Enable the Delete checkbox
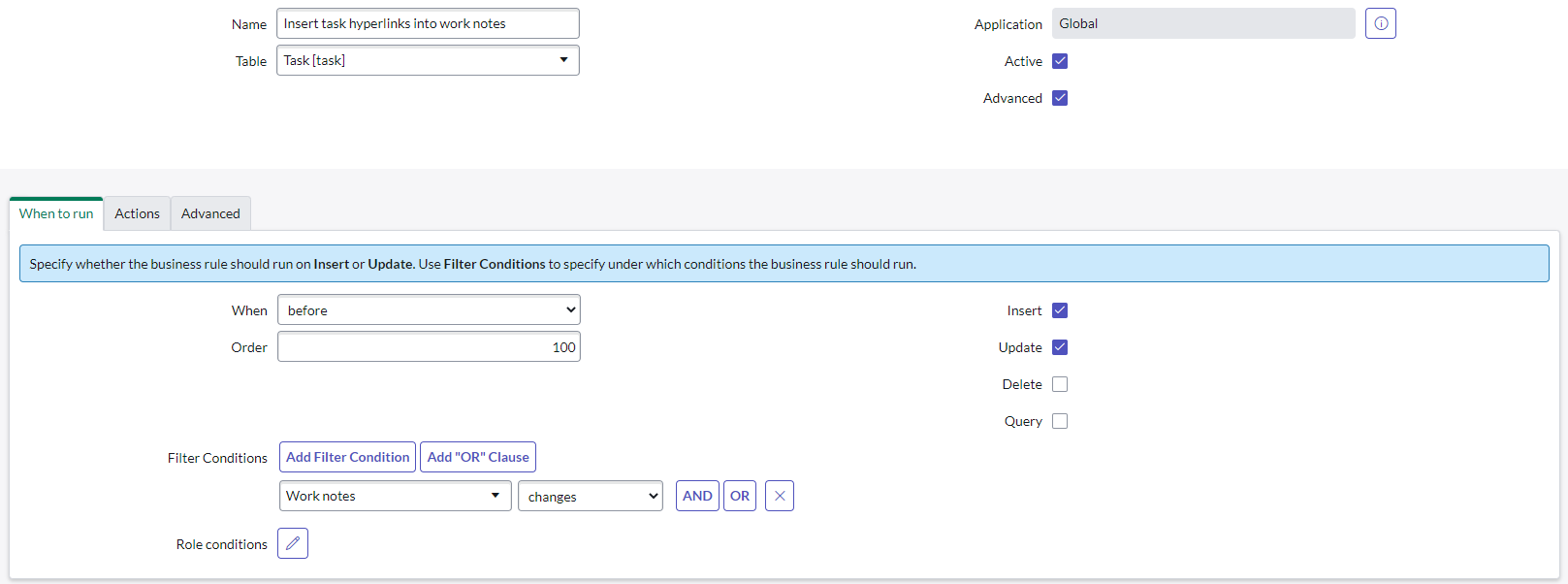1568x584 pixels. [1060, 384]
